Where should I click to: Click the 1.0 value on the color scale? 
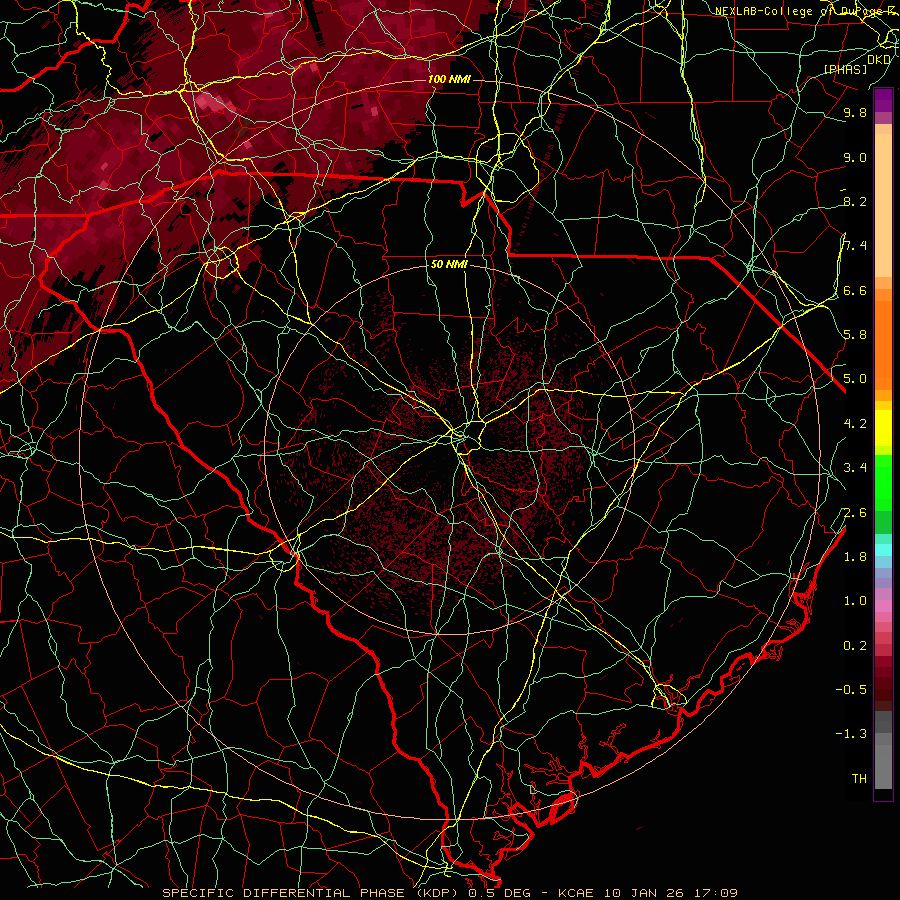(x=855, y=600)
